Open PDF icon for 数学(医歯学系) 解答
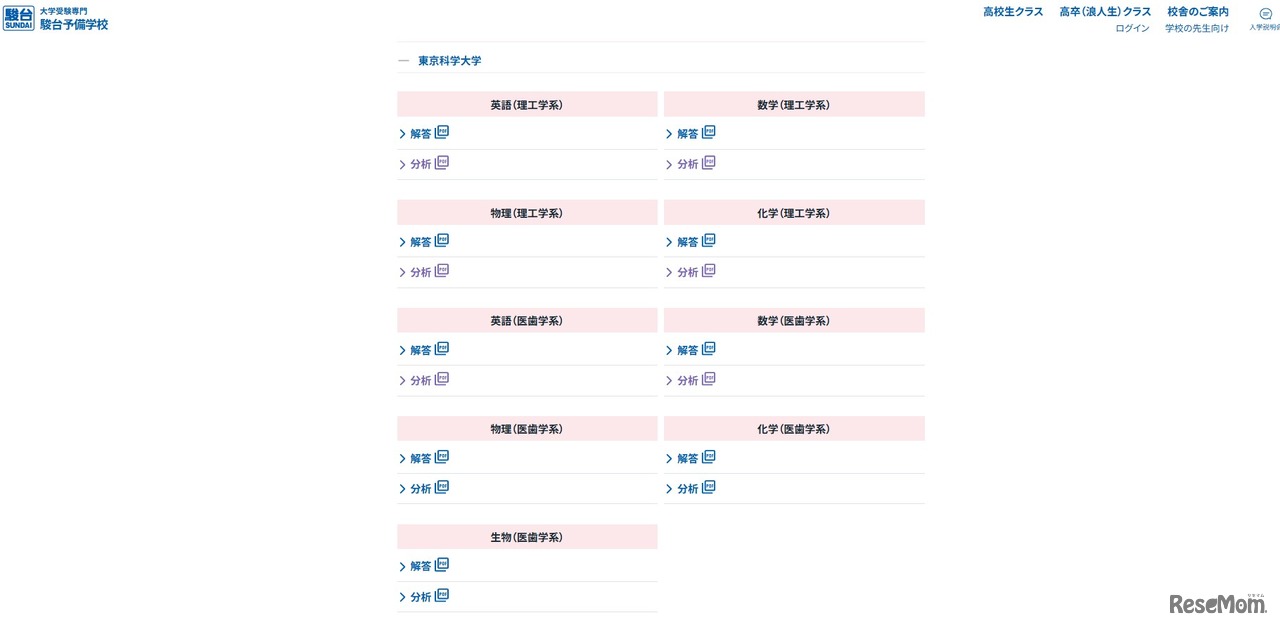 [x=709, y=348]
